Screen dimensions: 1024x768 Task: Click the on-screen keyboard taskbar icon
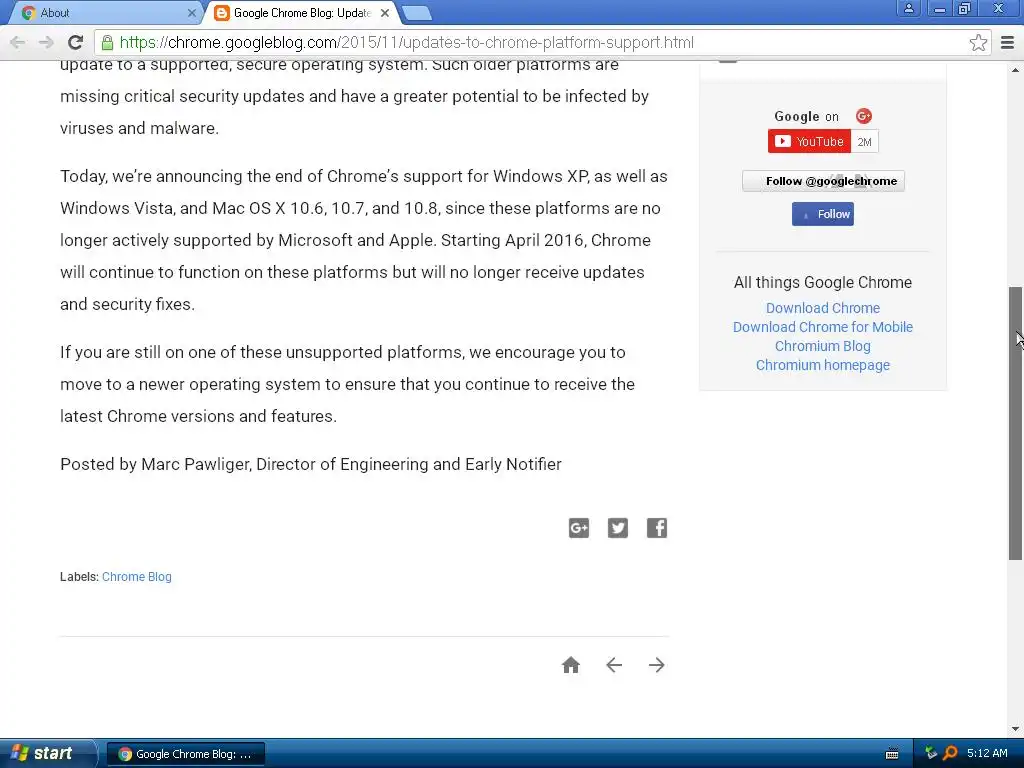(891, 754)
